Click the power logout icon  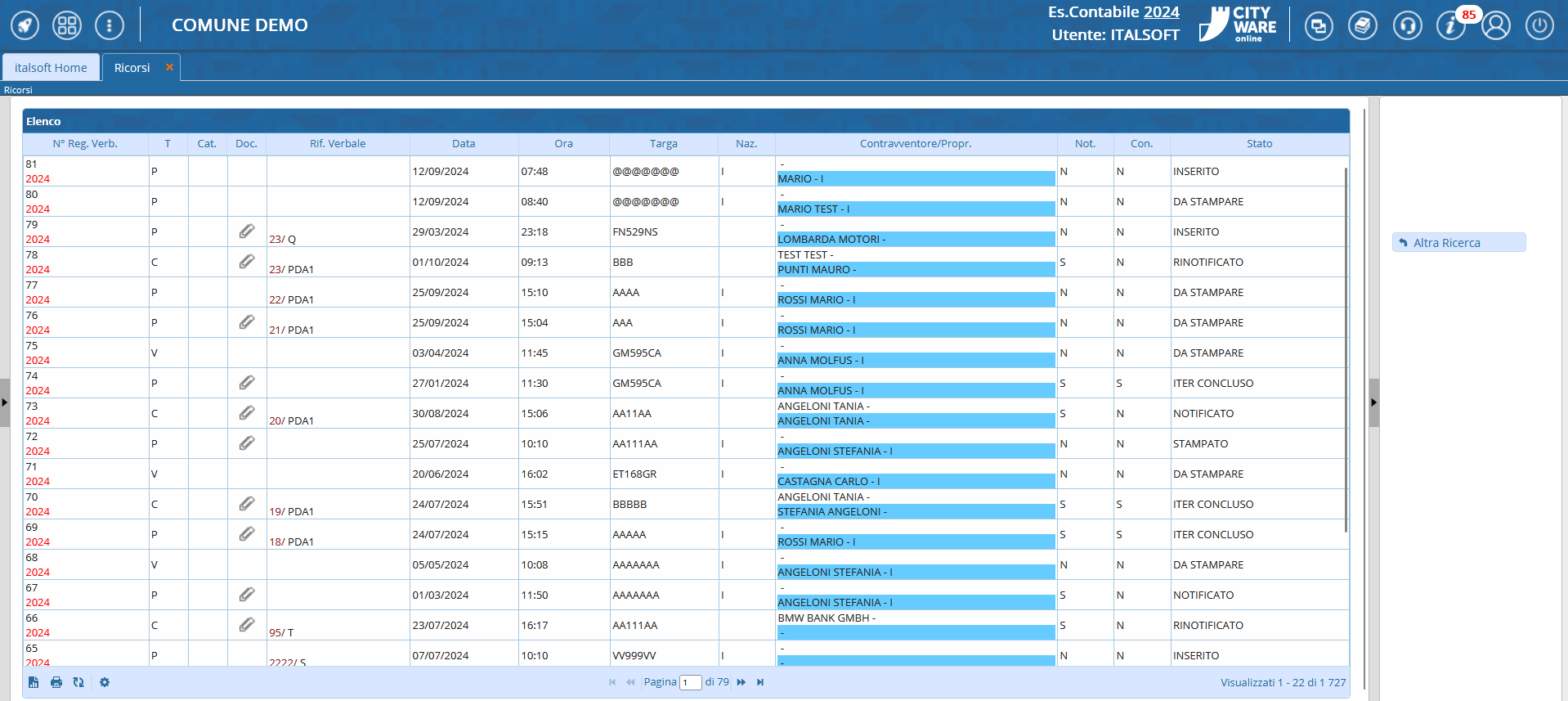coord(1539,26)
